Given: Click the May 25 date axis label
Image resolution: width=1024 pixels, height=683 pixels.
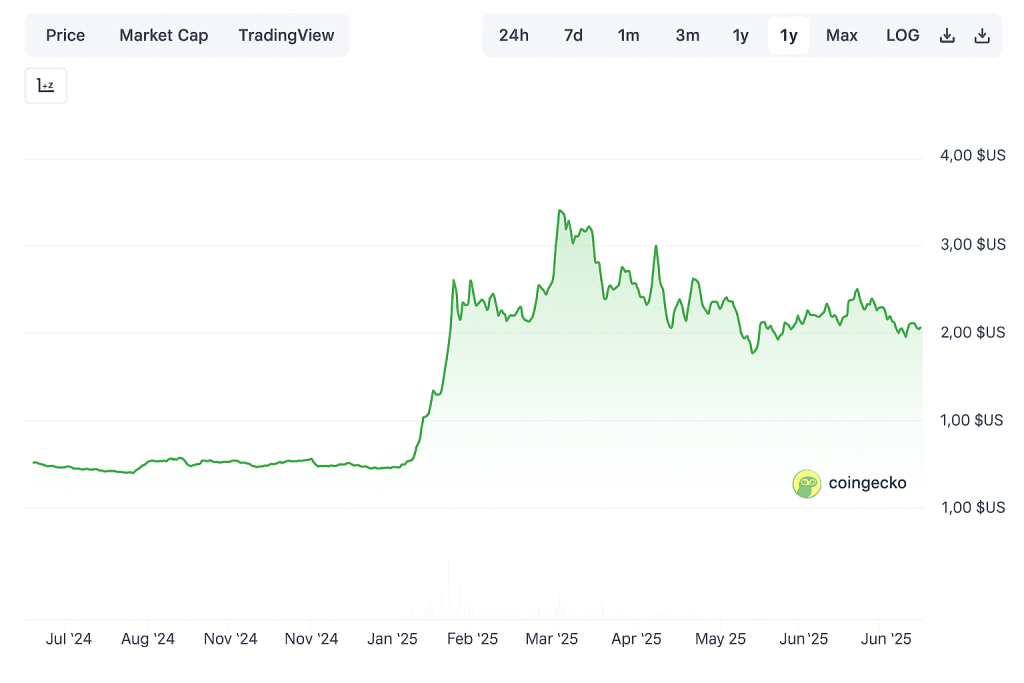Looking at the screenshot, I should click(720, 639).
